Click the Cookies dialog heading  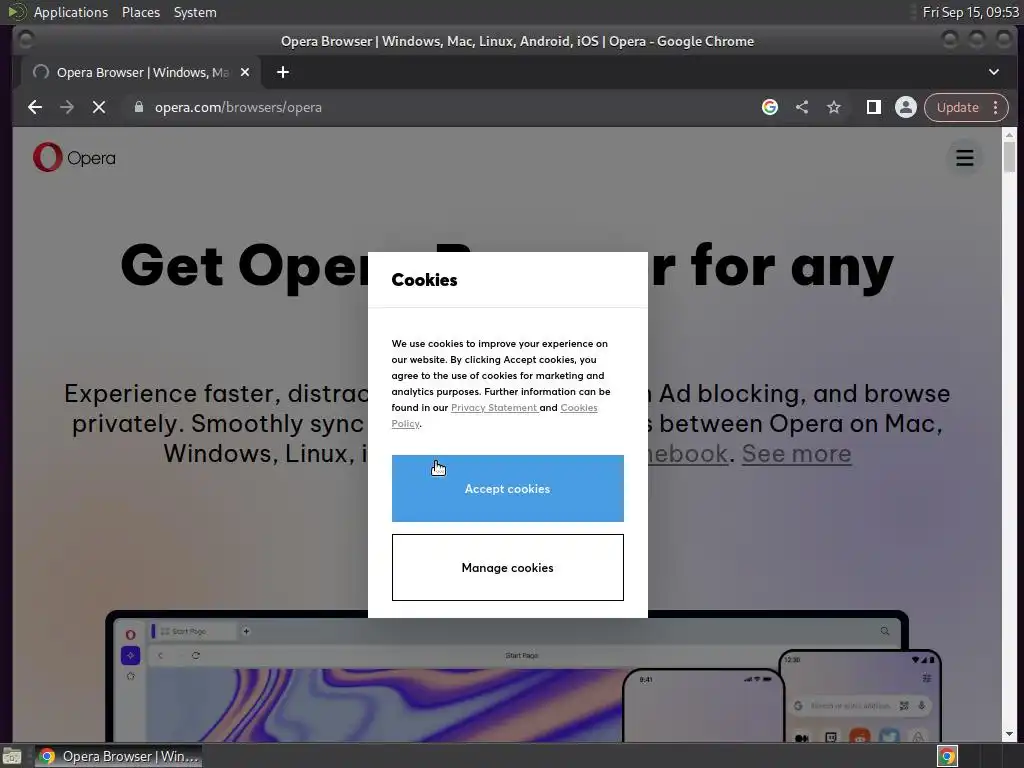coord(424,280)
